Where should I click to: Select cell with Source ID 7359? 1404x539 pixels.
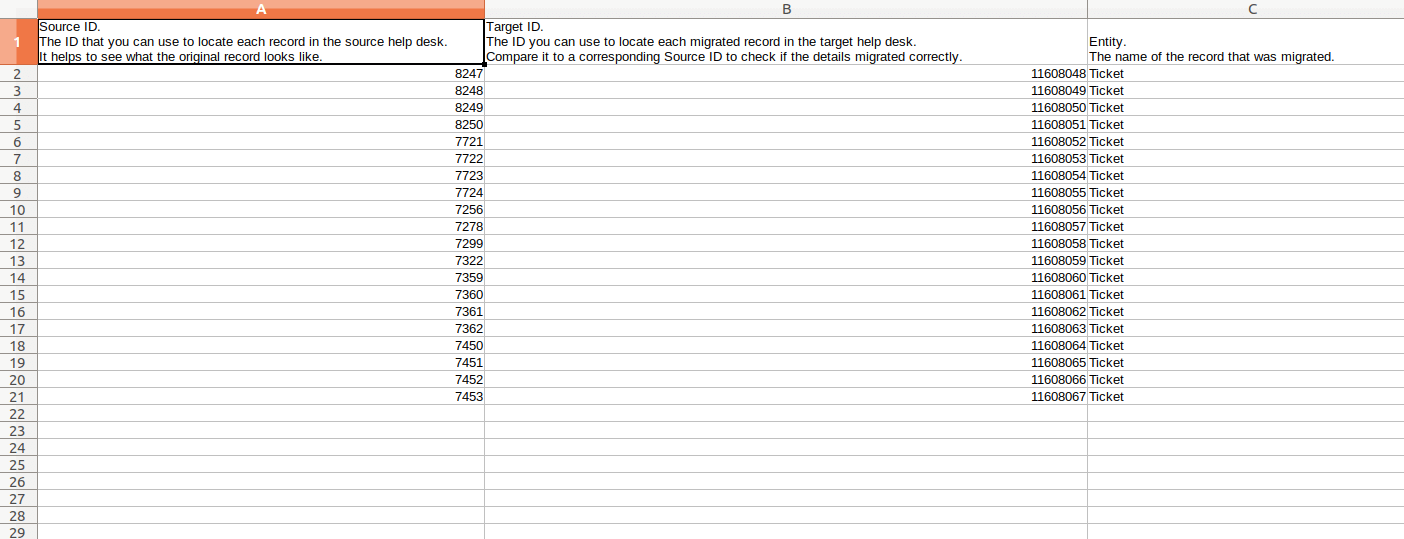tap(261, 278)
